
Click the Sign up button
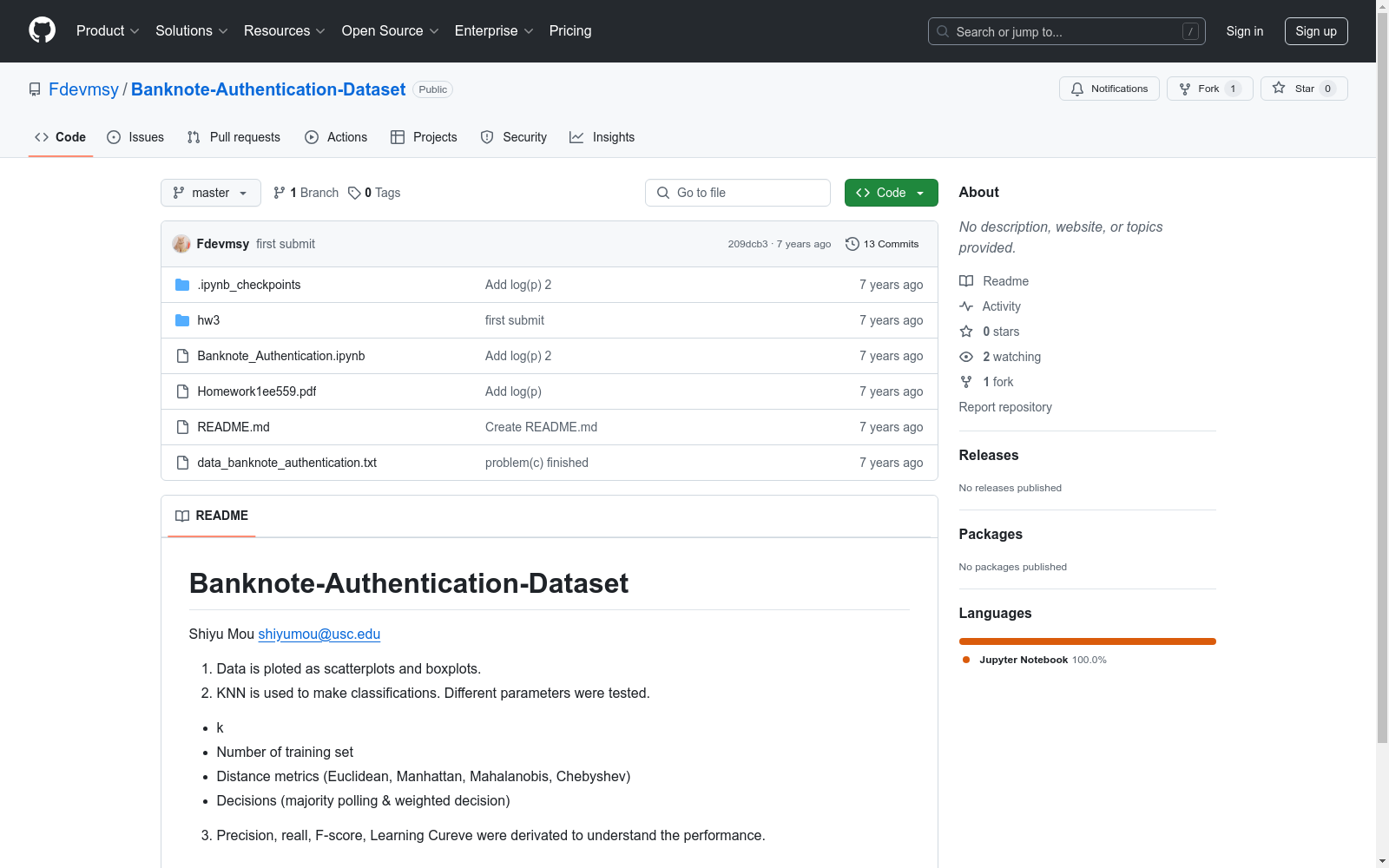1315,31
